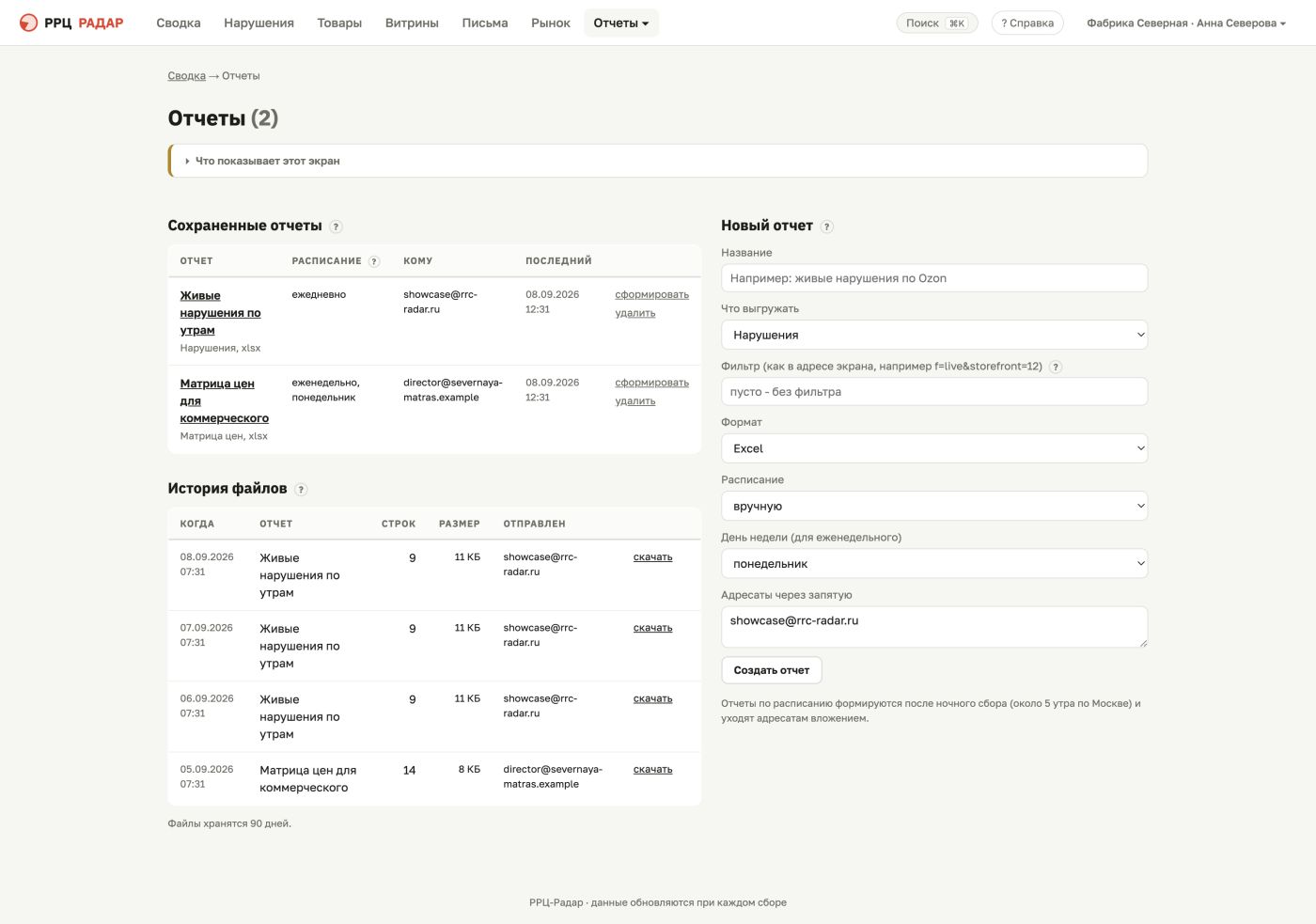The height and width of the screenshot is (924, 1316).
Task: Open the Отчеты dropdown menu
Action: coord(621,23)
